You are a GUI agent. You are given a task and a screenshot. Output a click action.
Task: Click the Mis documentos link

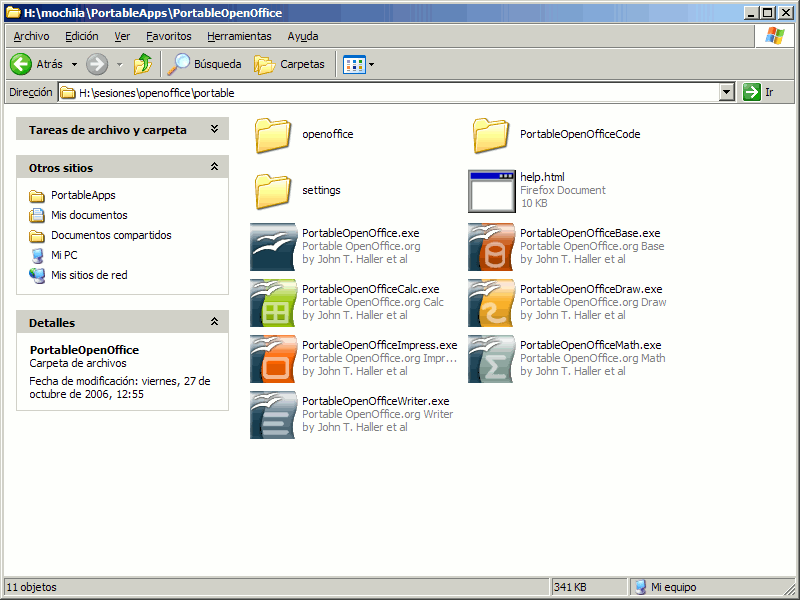coord(89,215)
